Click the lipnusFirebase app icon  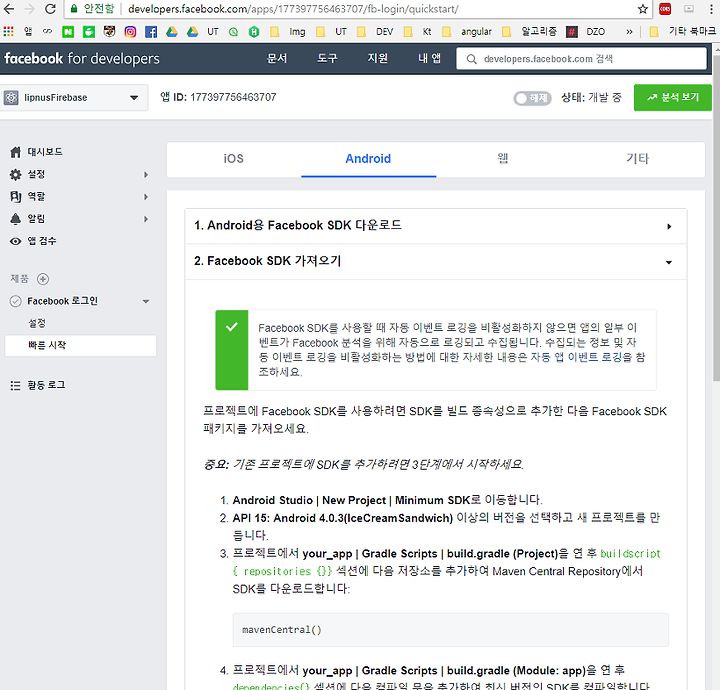[x=11, y=97]
